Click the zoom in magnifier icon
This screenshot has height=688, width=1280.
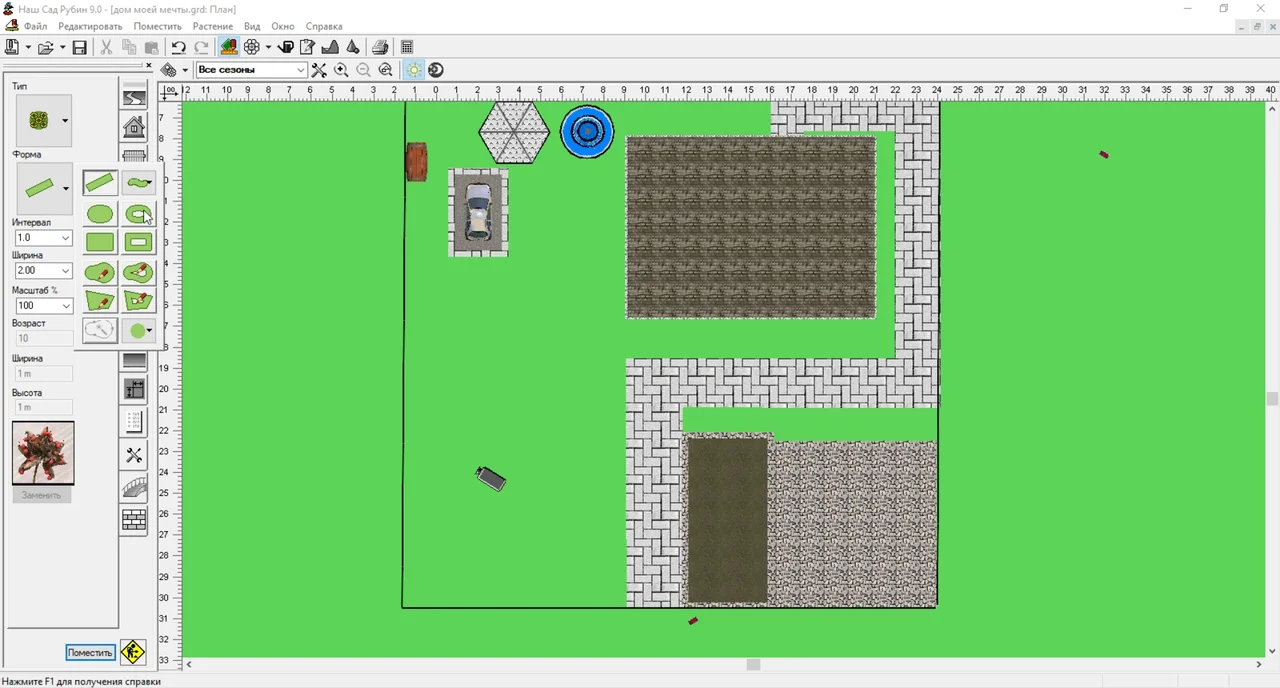[341, 70]
